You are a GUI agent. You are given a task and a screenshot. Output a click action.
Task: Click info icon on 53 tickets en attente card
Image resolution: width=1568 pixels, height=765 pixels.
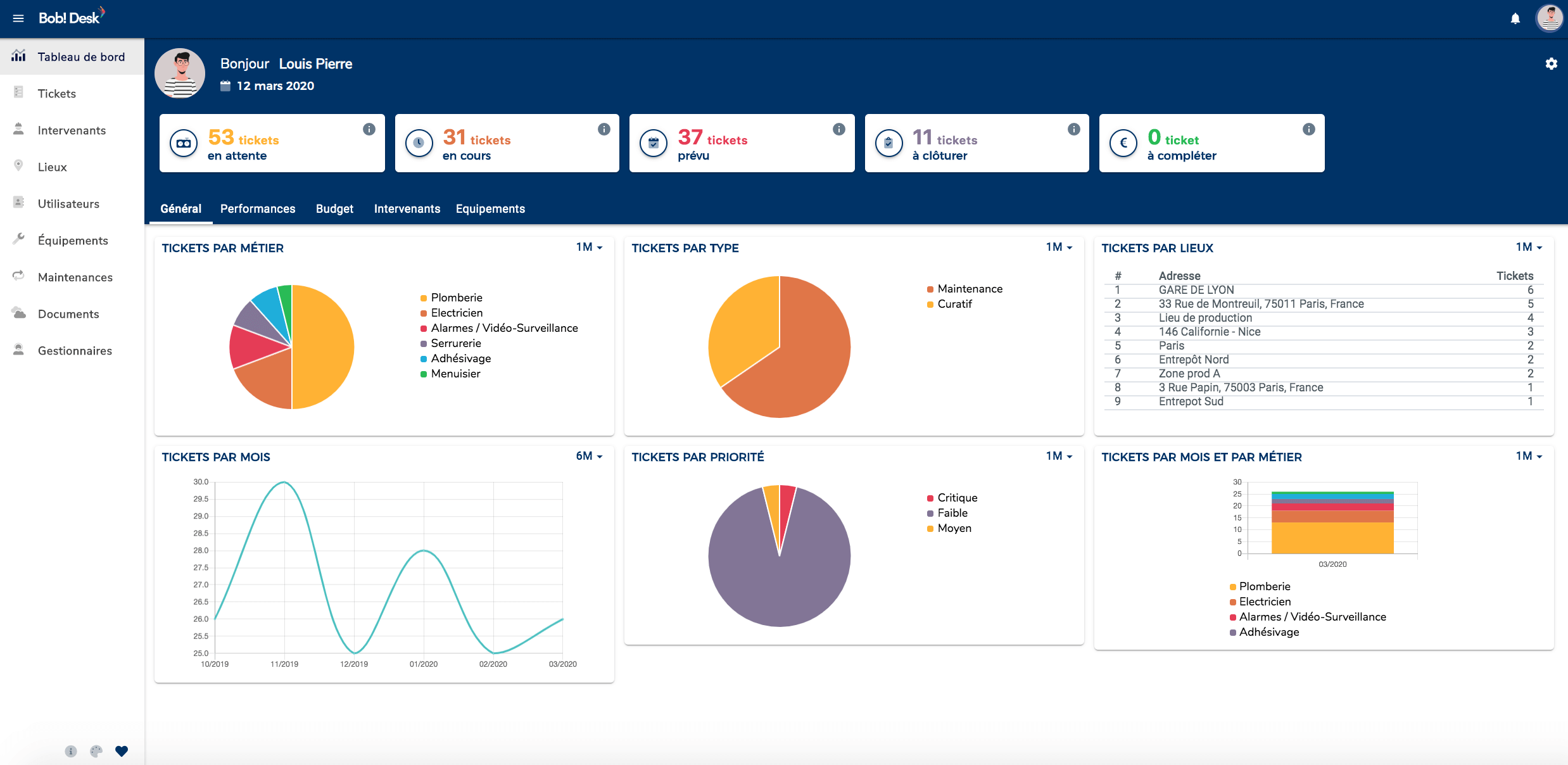pyautogui.click(x=369, y=129)
